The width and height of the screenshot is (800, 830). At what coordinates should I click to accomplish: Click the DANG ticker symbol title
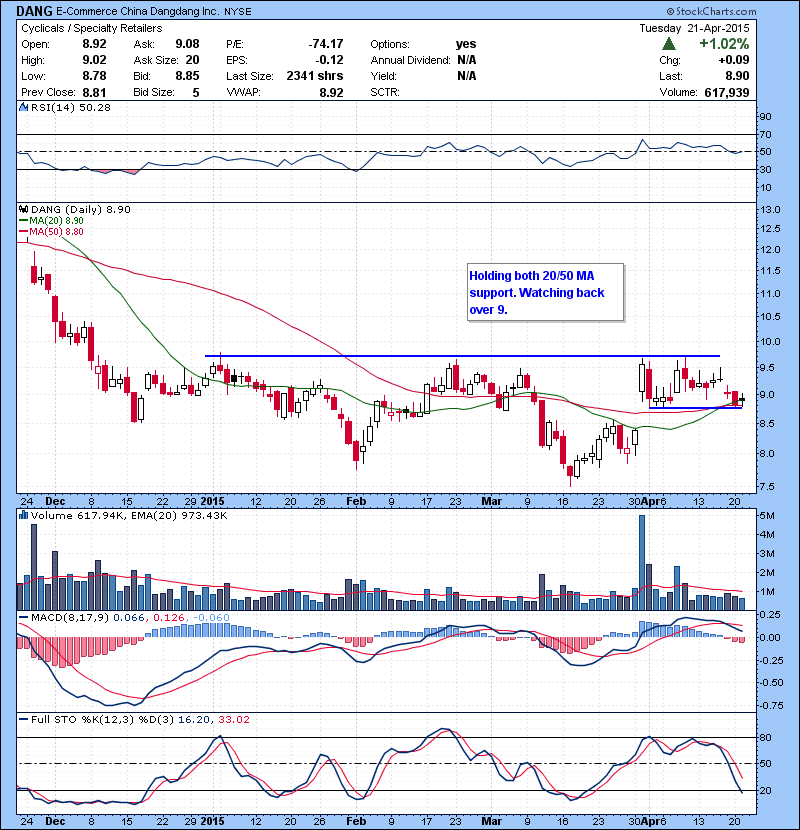coord(34,11)
